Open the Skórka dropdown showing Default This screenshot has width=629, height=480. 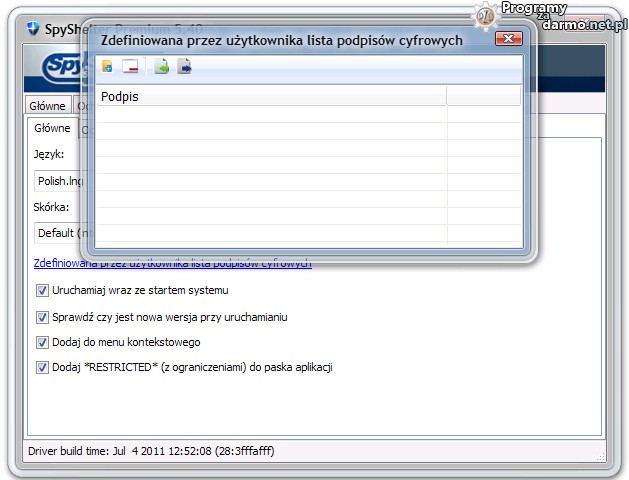point(62,233)
